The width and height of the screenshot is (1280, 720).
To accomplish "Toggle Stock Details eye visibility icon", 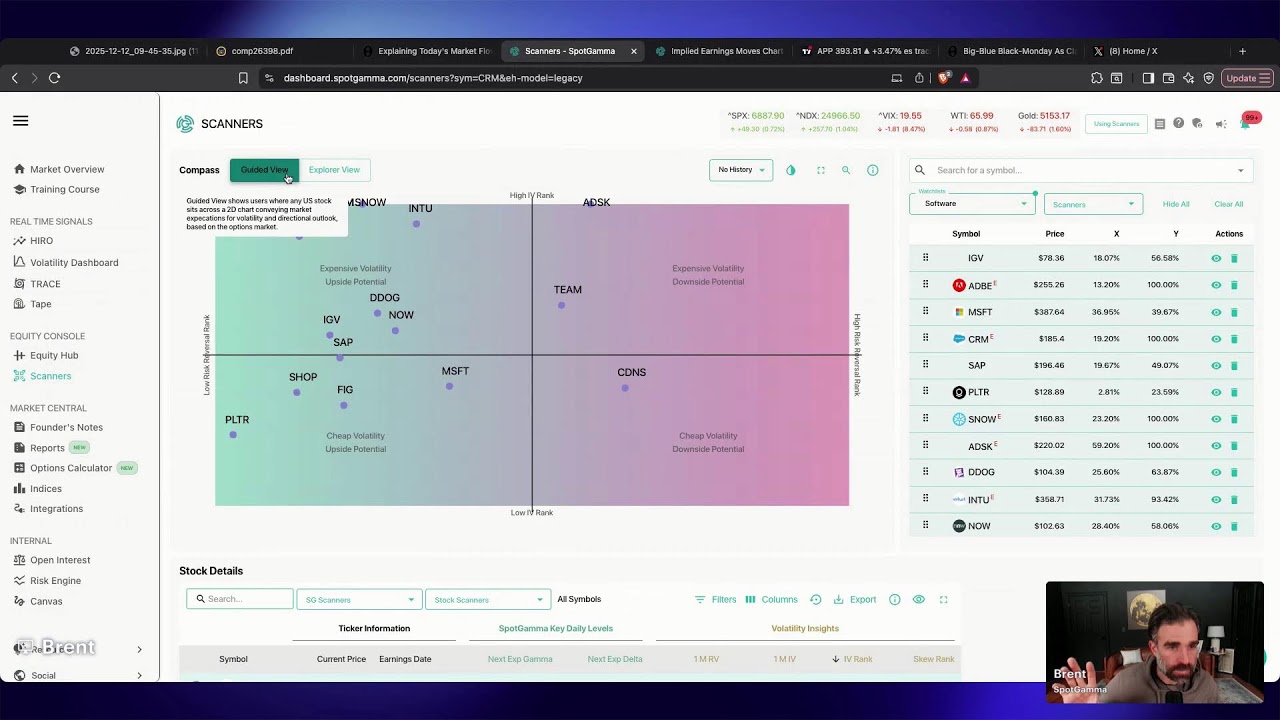I will click(x=919, y=600).
